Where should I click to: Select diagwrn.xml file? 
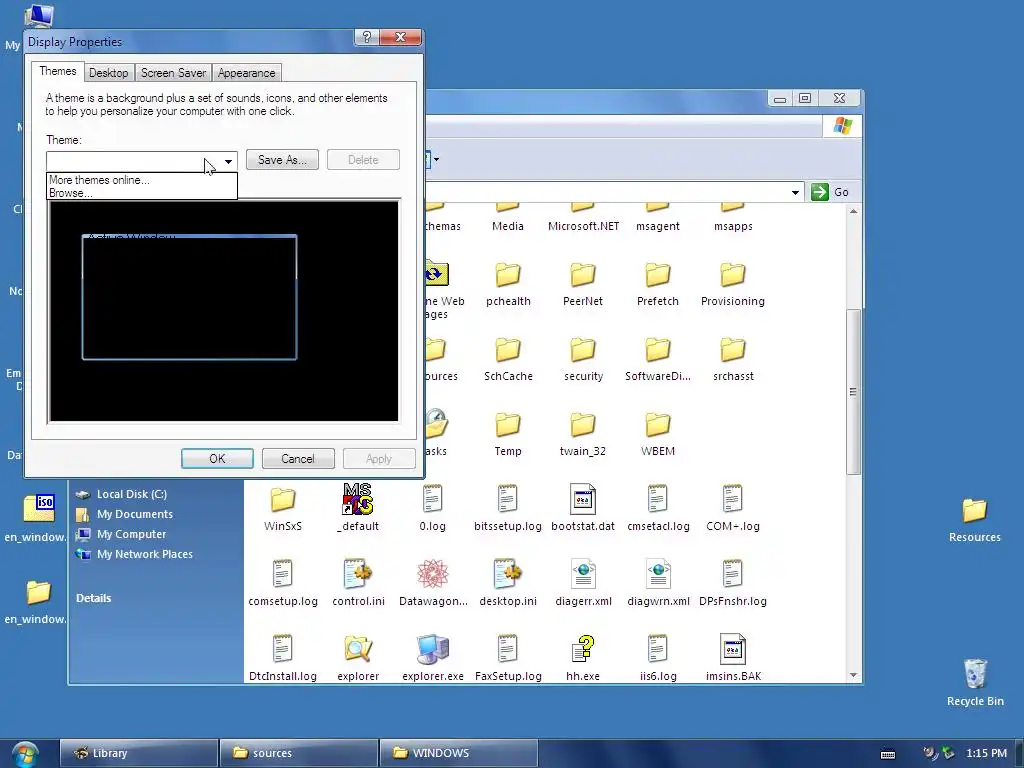pyautogui.click(x=658, y=584)
